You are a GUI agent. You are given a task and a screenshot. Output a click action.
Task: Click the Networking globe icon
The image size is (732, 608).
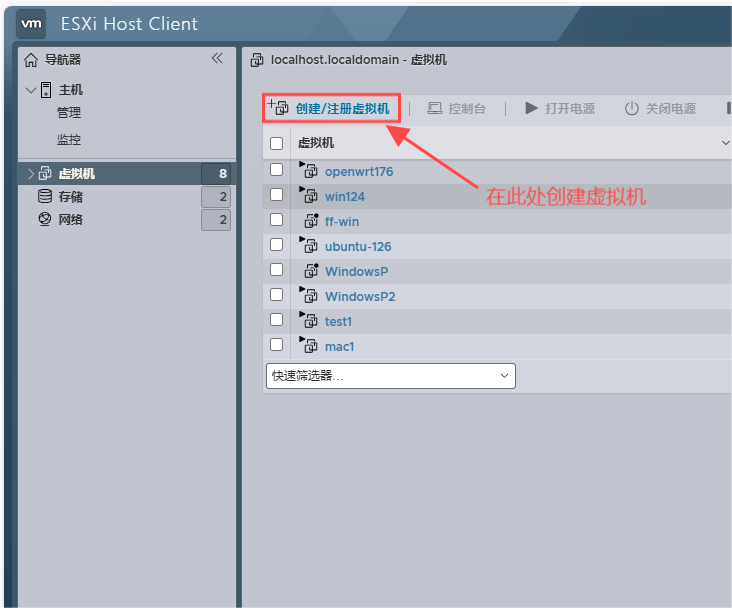coord(45,219)
